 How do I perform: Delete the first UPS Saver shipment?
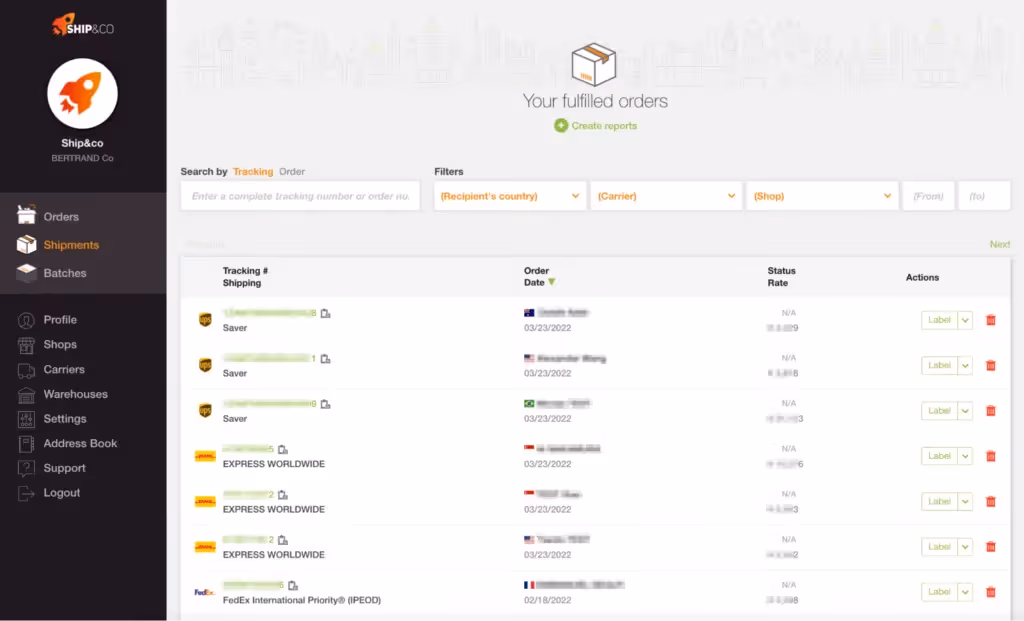point(991,320)
